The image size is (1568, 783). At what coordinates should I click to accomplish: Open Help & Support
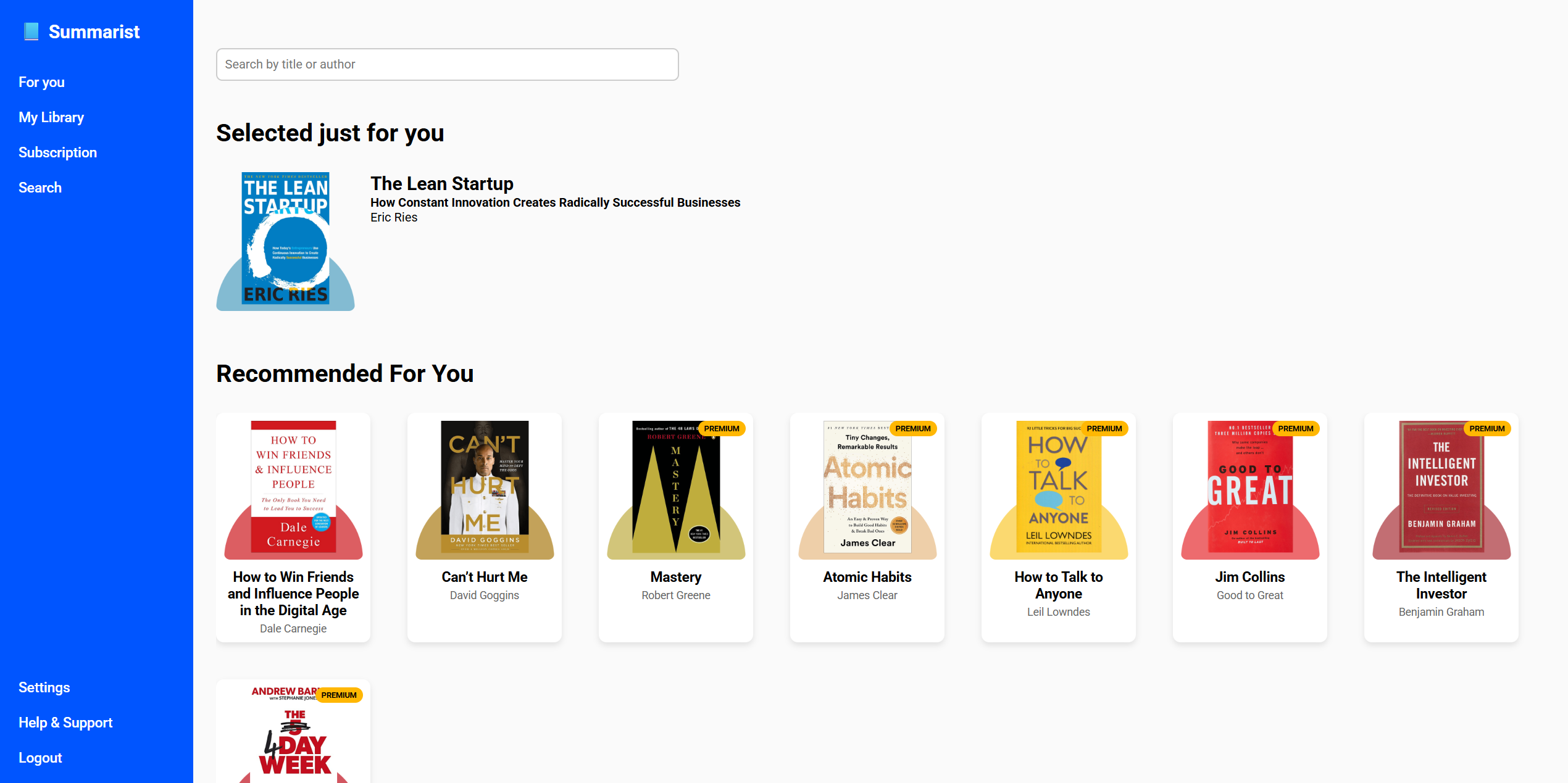pyautogui.click(x=65, y=723)
